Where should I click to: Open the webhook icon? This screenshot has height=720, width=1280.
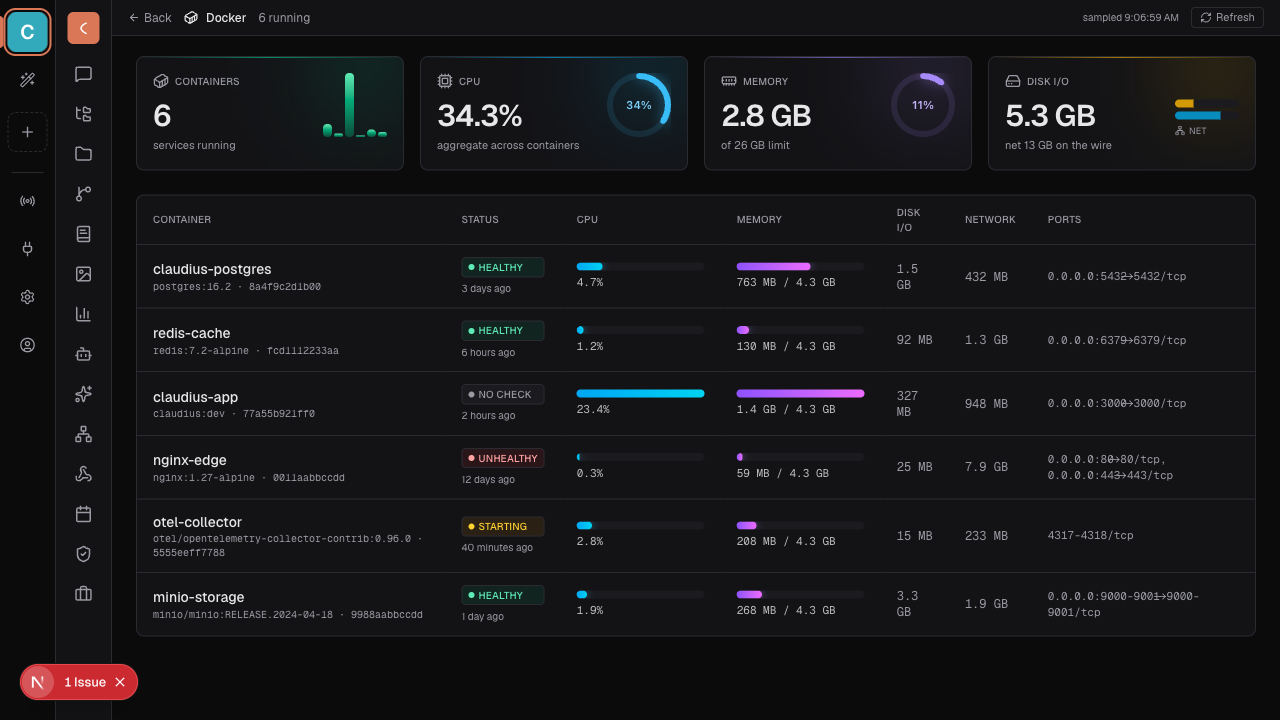[x=83, y=474]
